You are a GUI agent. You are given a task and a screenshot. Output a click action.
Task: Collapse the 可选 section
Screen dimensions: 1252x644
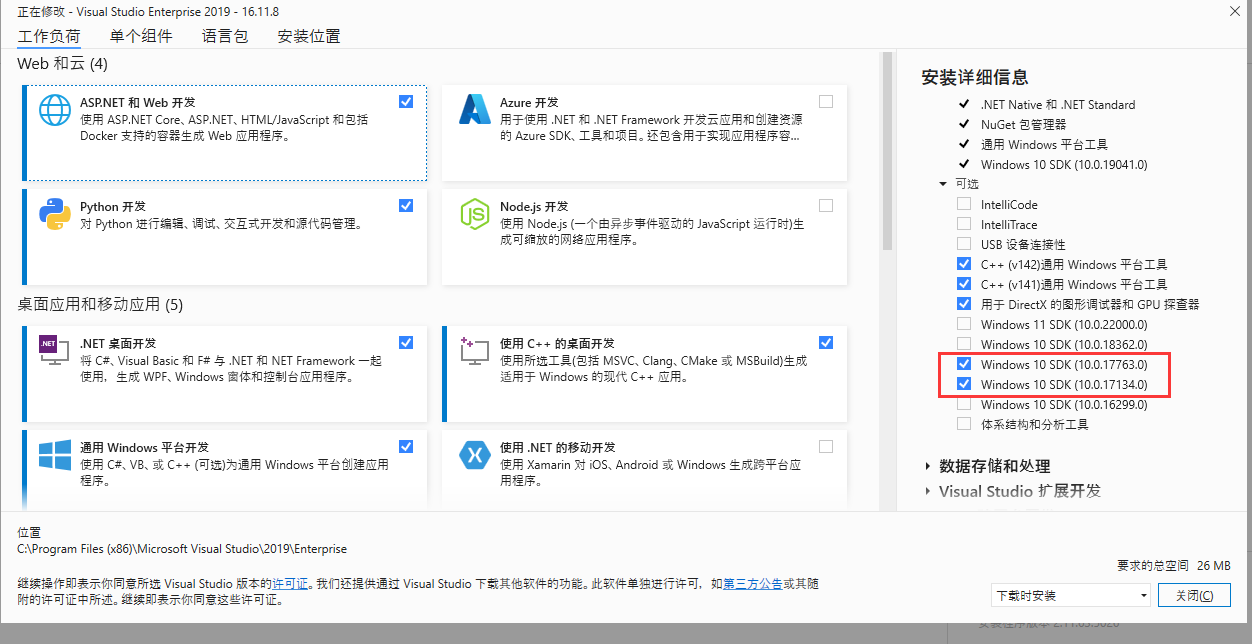943,184
